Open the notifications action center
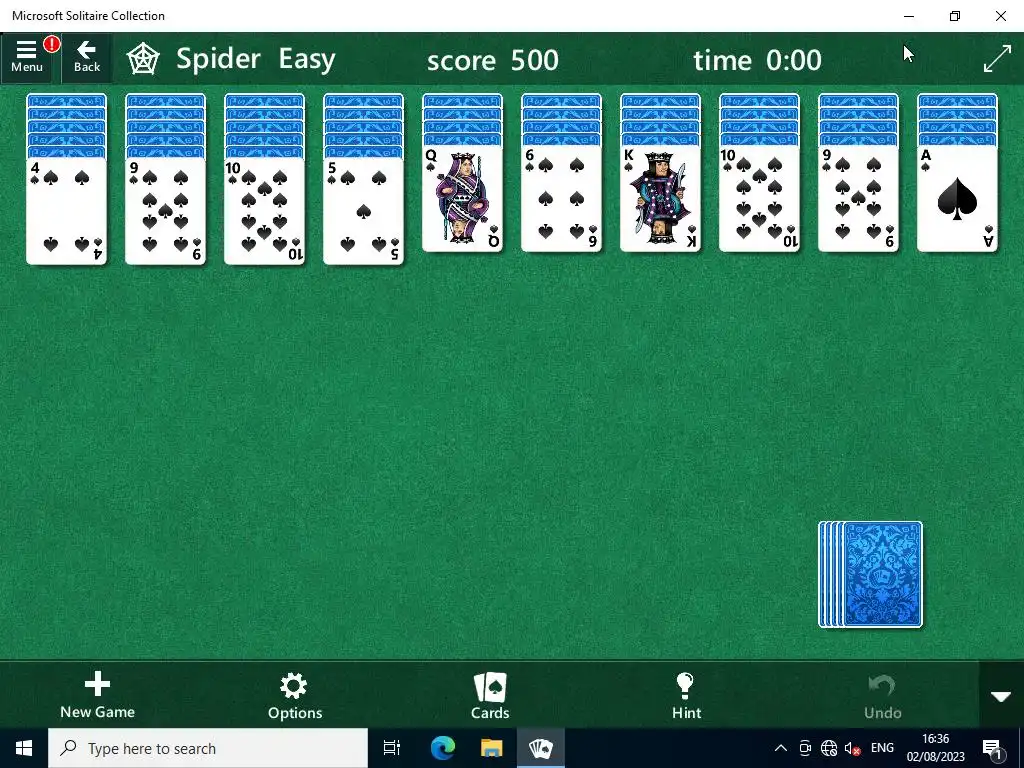This screenshot has width=1024, height=768. pos(992,748)
